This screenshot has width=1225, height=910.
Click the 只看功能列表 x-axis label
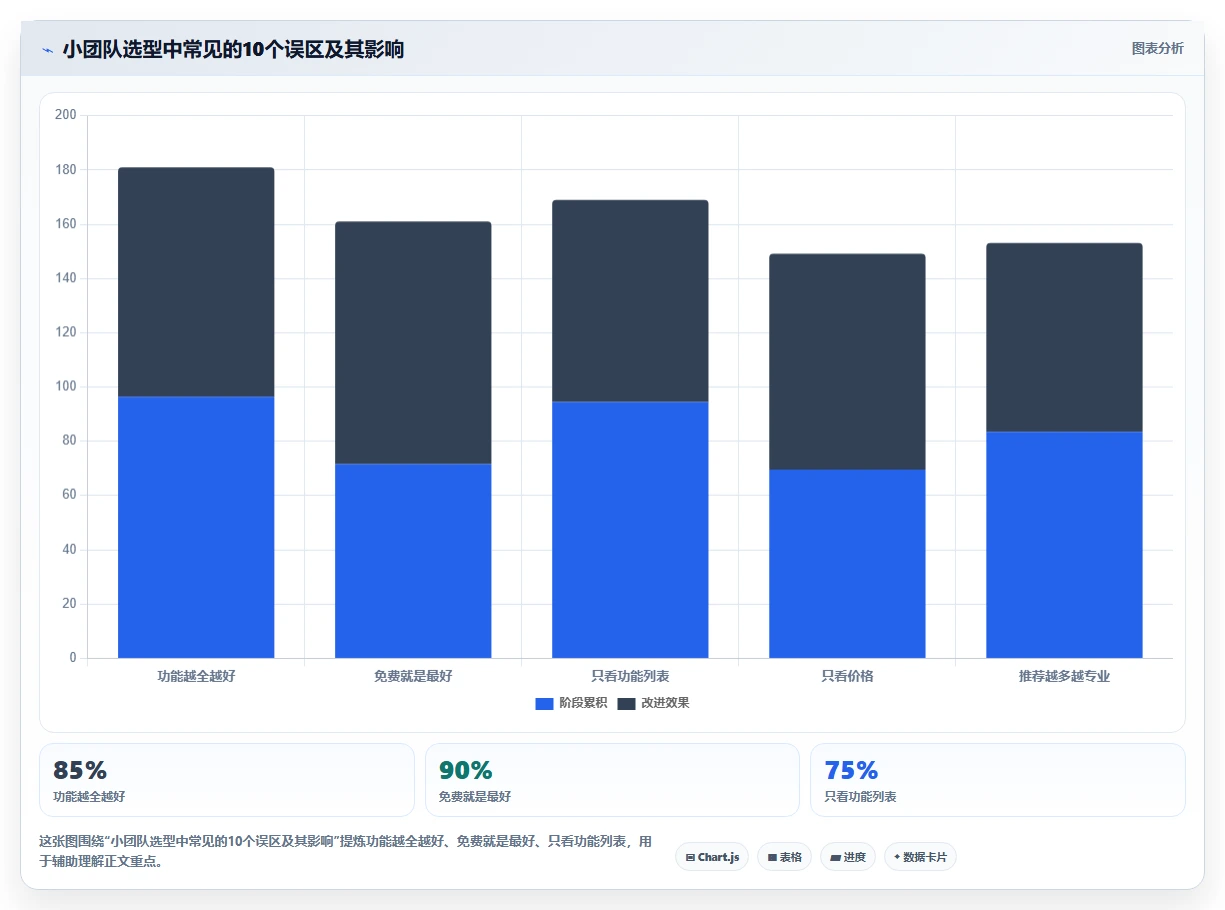(630, 676)
